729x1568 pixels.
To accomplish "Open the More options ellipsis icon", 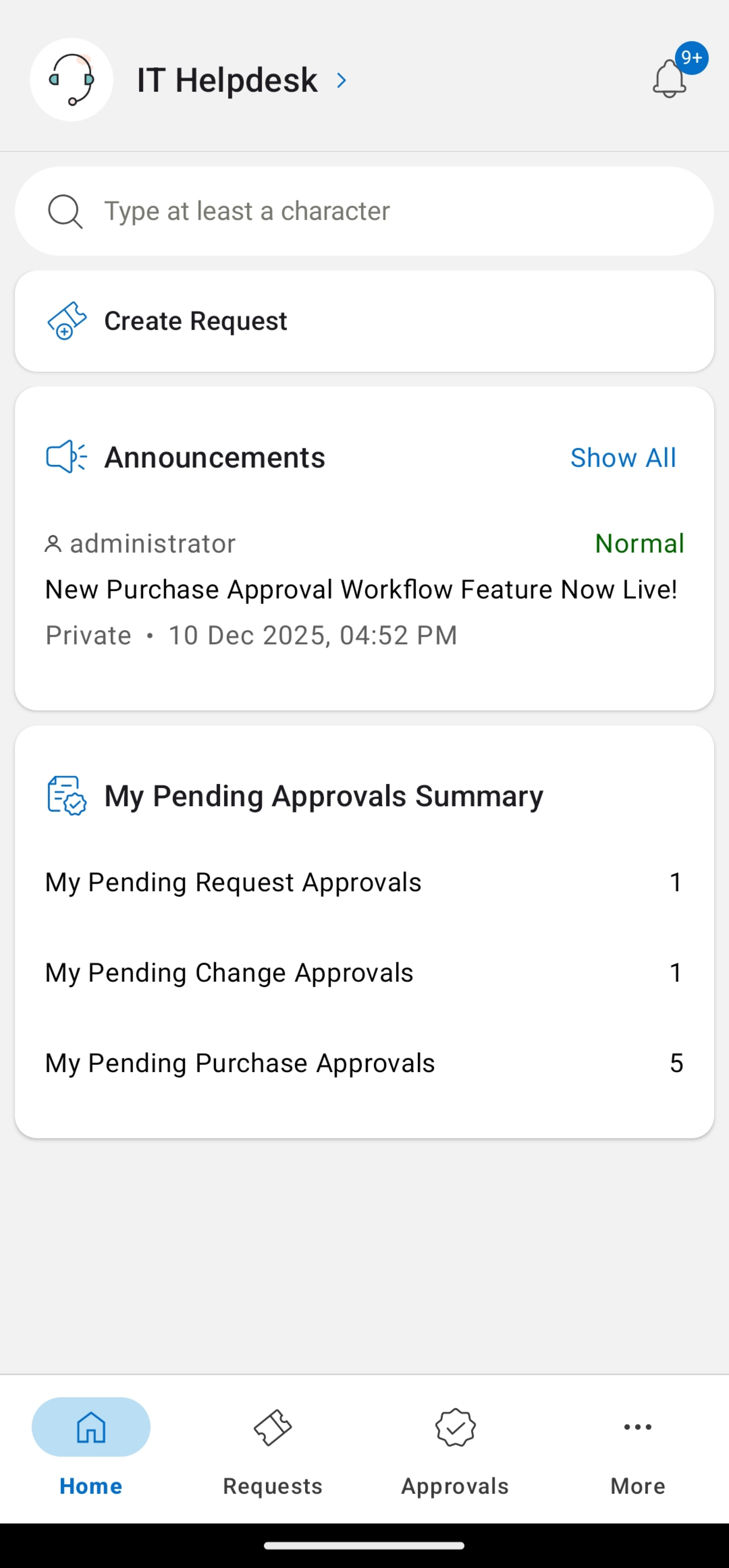I will [x=638, y=1427].
